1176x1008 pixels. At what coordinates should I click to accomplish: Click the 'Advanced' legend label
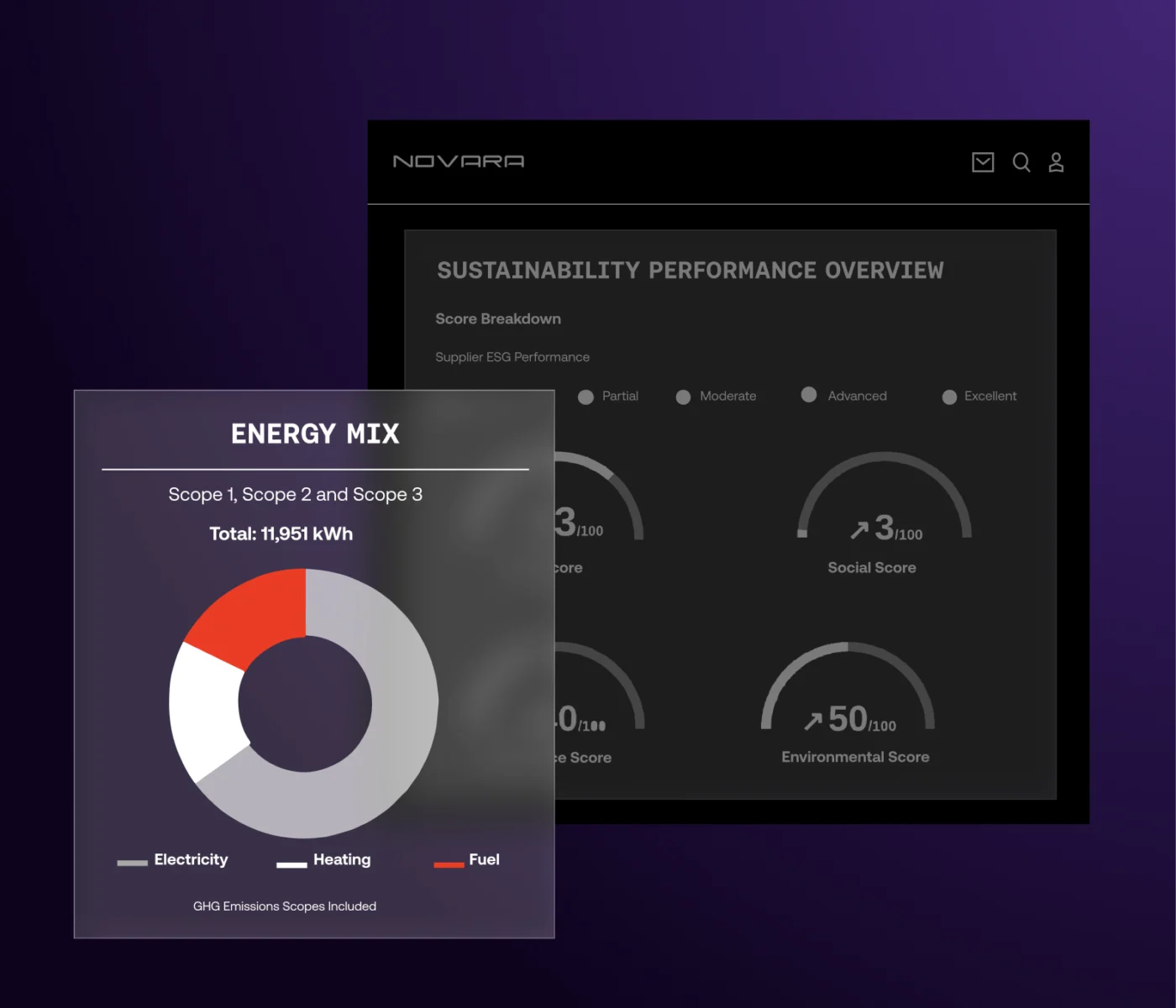coord(858,396)
